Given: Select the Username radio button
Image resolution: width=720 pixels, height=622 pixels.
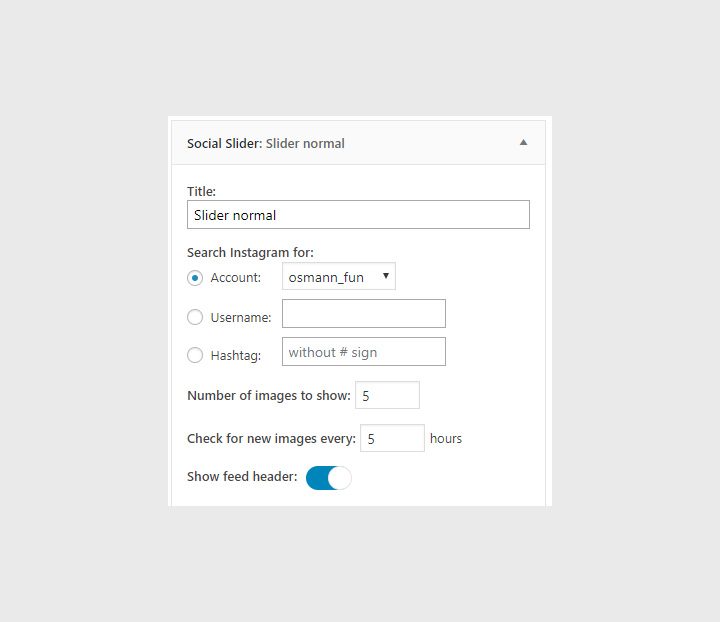Looking at the screenshot, I should coord(195,317).
